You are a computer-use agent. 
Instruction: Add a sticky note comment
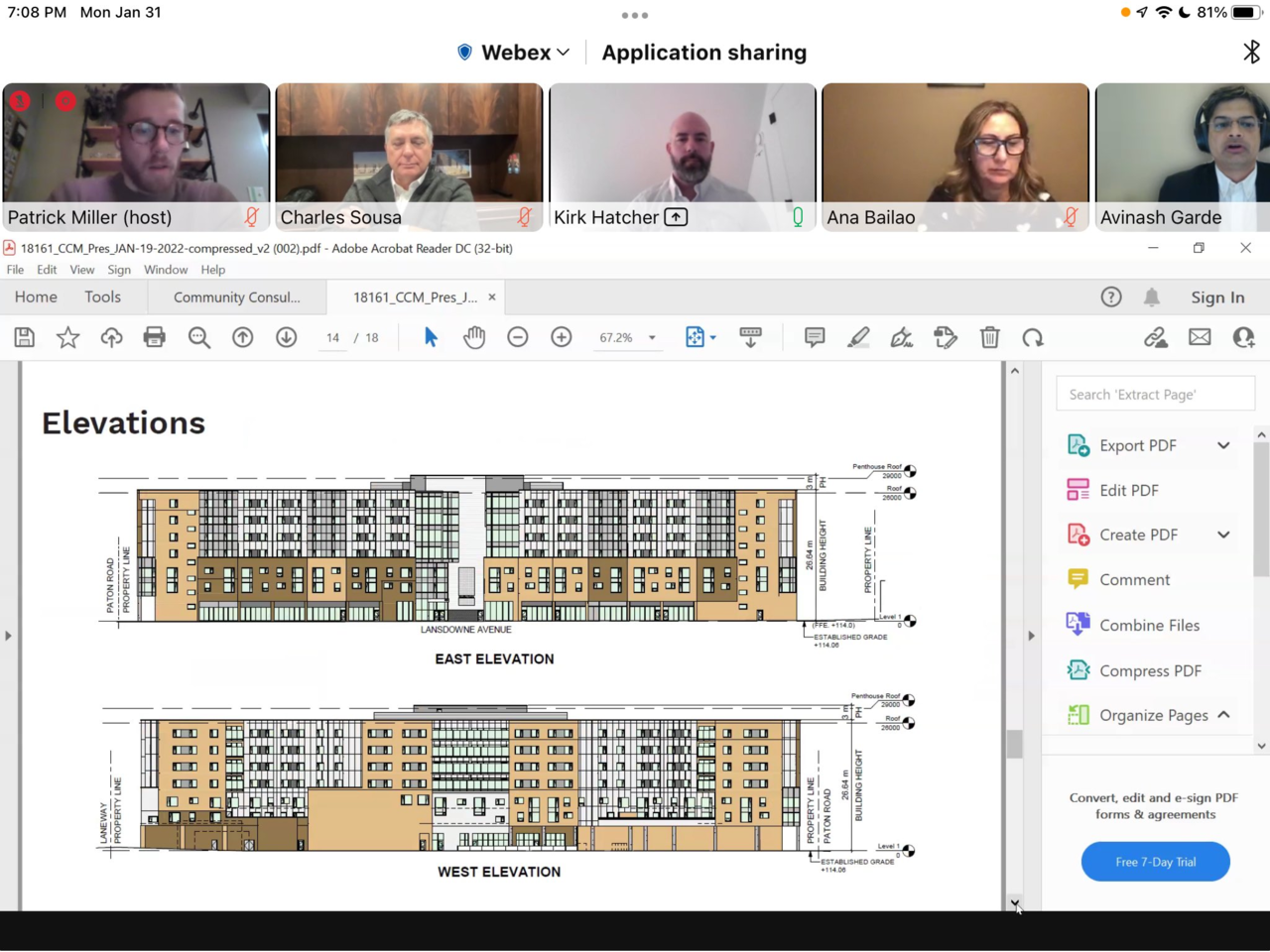[815, 338]
